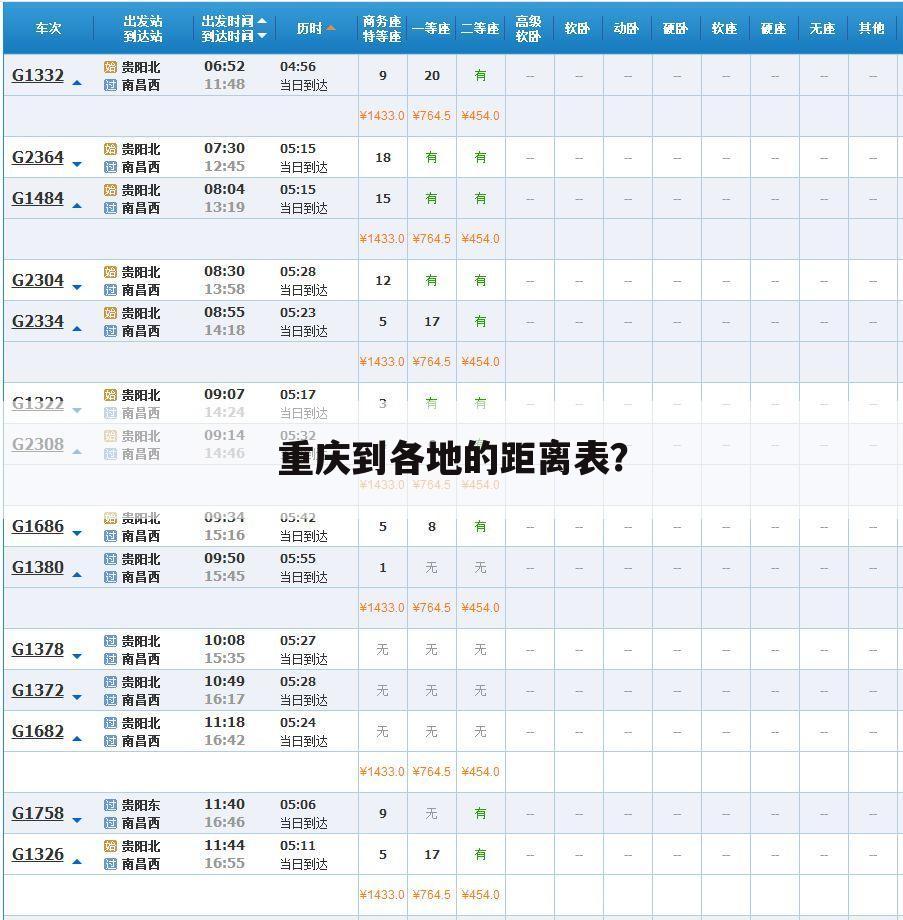
Task: Expand price row arrow beside G1378
Action: 77,657
